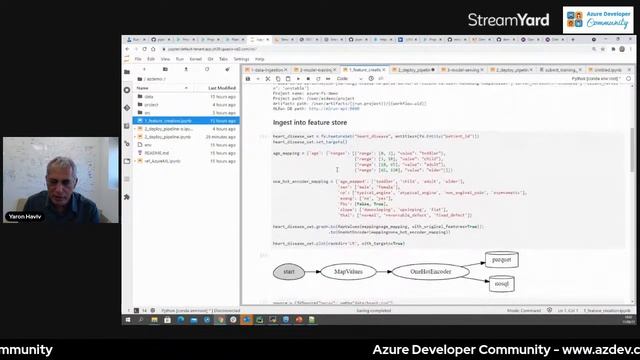Select 1_feature_creation.ipynb in file list
The height and width of the screenshot is (360, 640).
click(187, 121)
